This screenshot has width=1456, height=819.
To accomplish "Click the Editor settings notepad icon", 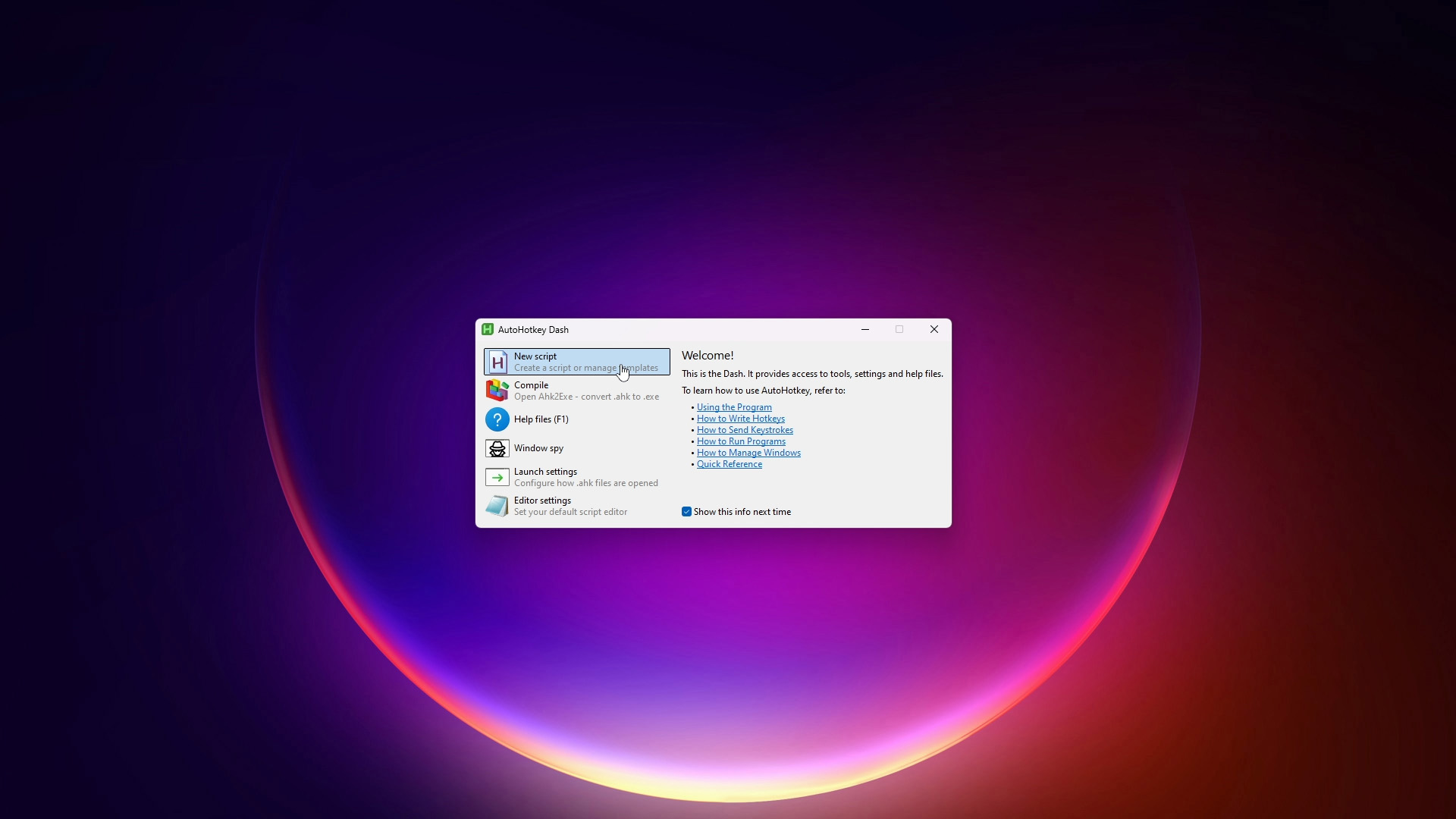I will tap(497, 506).
